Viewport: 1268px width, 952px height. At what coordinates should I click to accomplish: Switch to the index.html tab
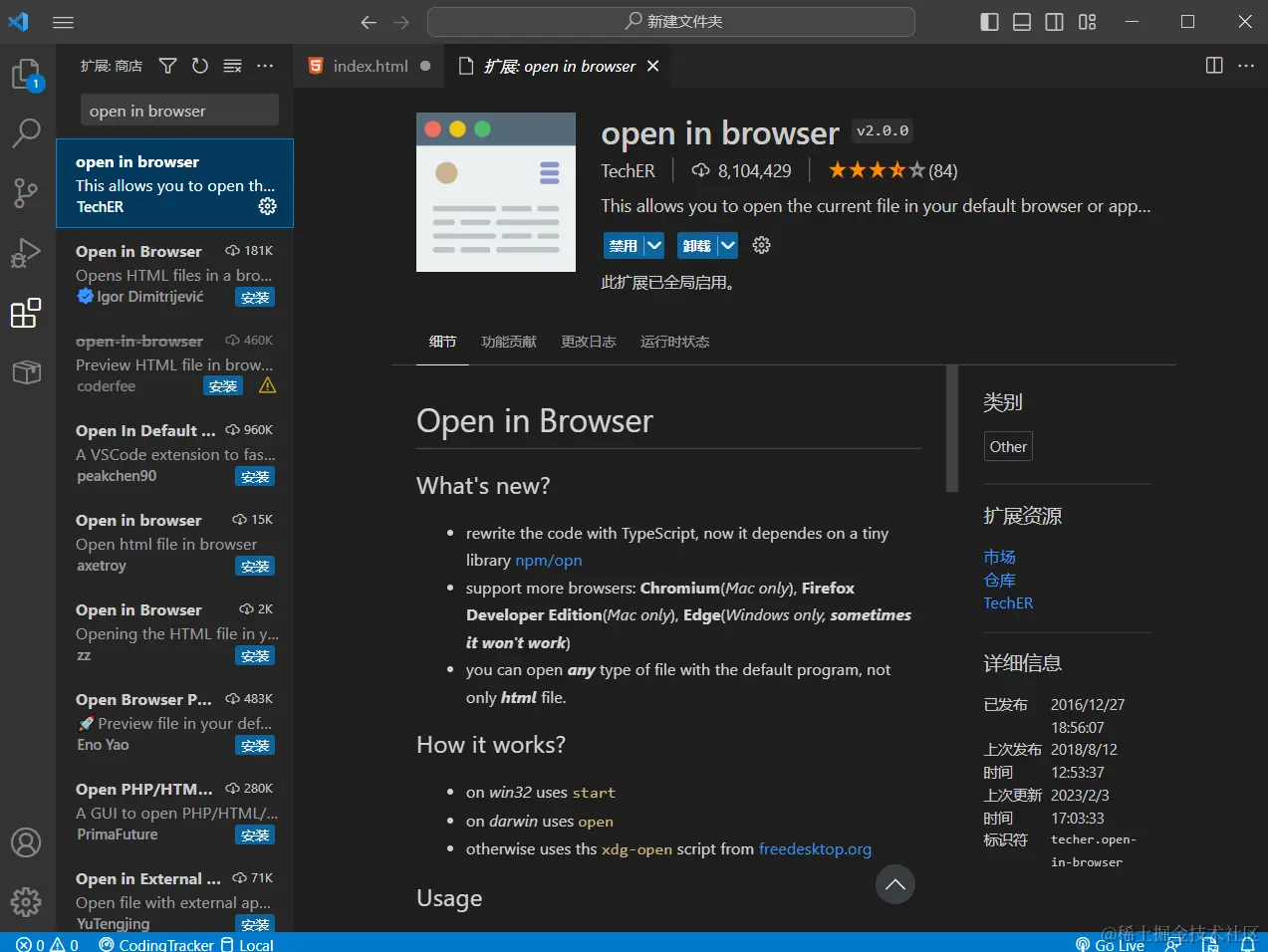pos(370,66)
